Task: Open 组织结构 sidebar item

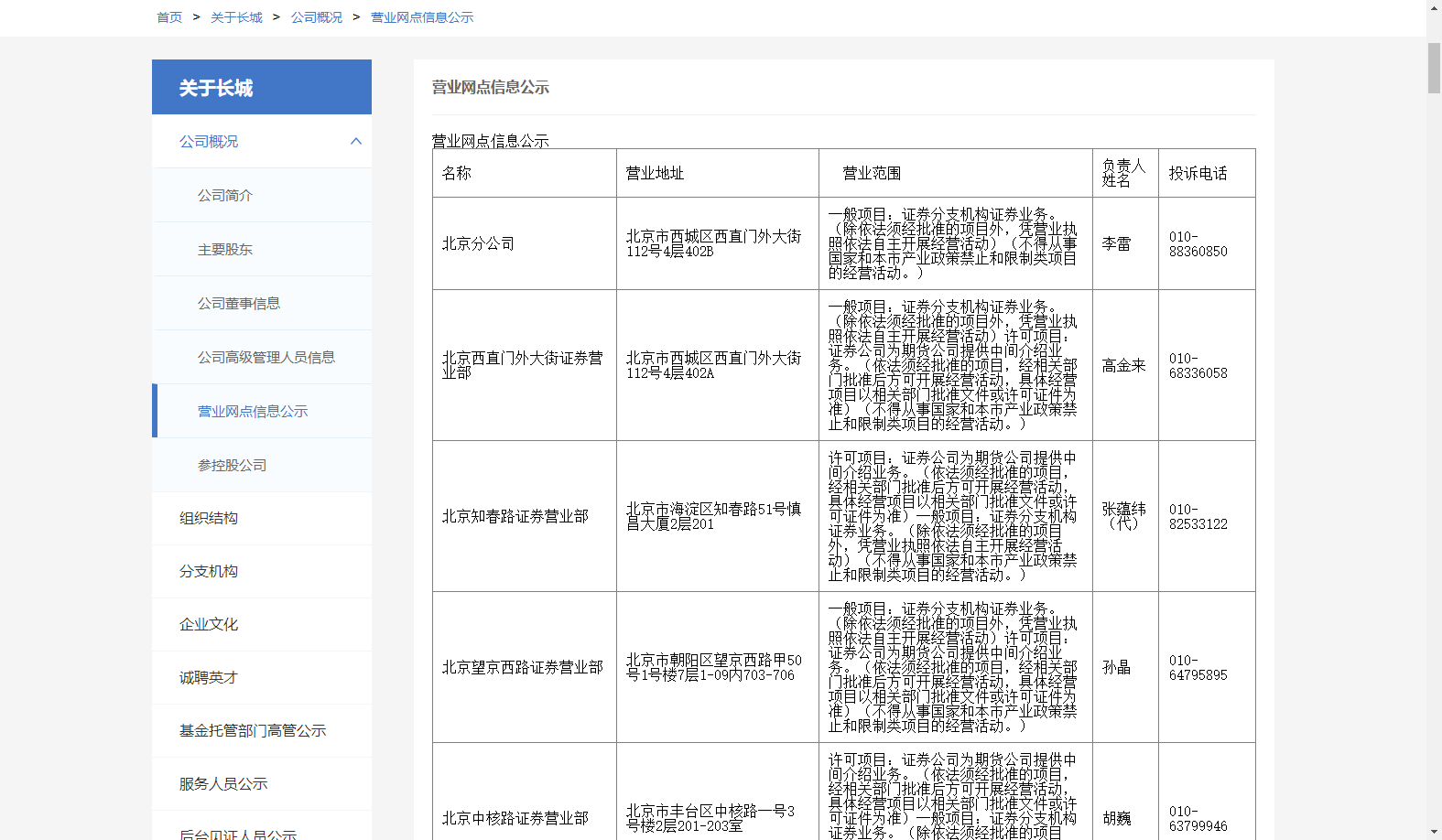Action: click(262, 519)
